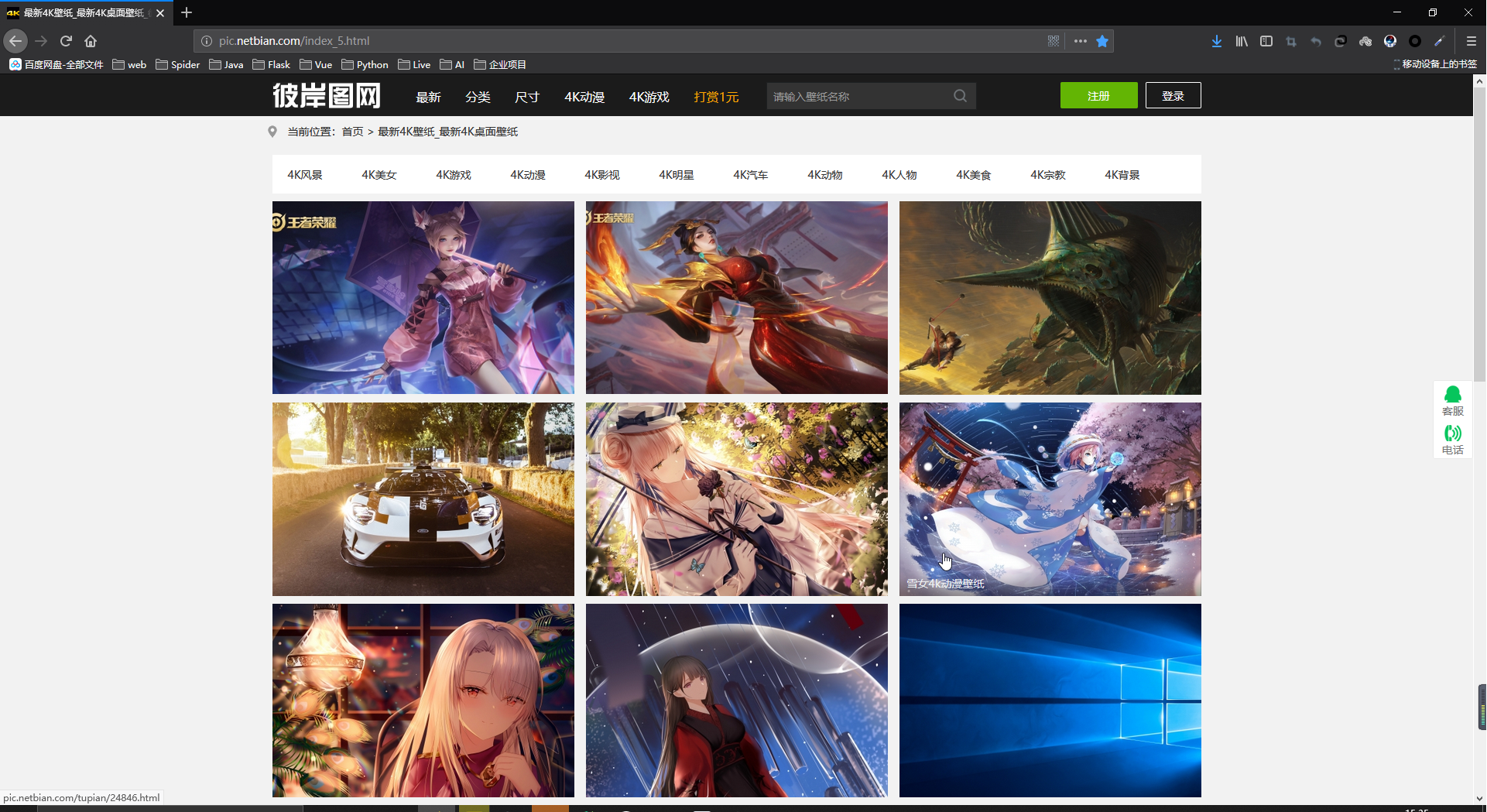Open 尺寸 navigation menu
1487x812 pixels.
(x=527, y=97)
